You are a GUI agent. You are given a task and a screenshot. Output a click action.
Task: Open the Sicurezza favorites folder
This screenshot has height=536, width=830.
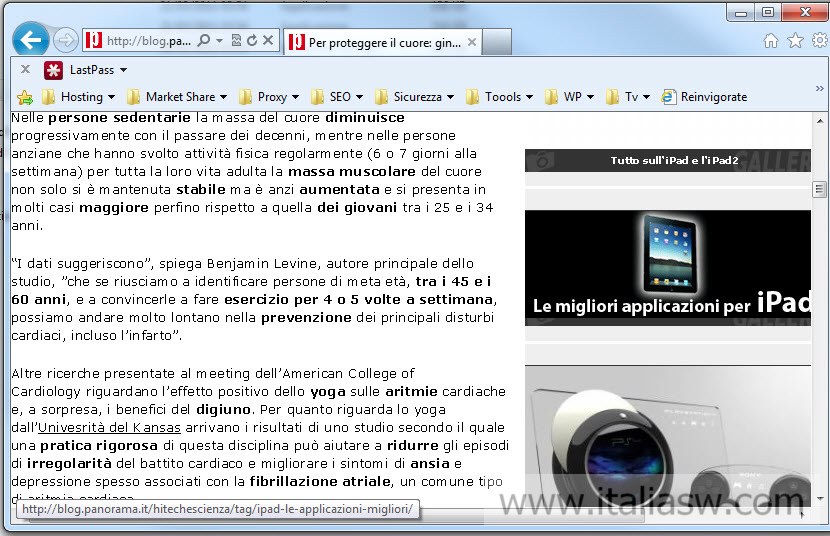click(x=414, y=97)
